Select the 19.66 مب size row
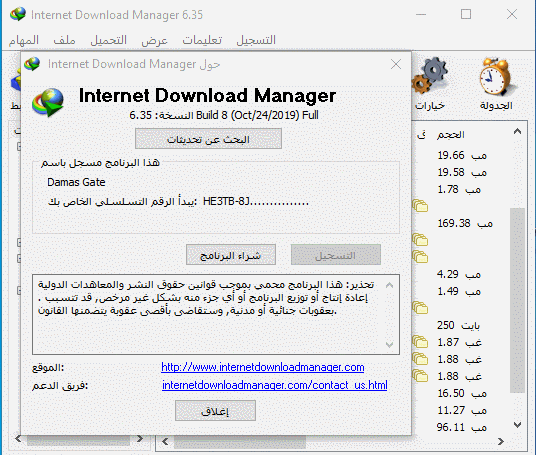Image resolution: width=536 pixels, height=455 pixels. (x=462, y=156)
